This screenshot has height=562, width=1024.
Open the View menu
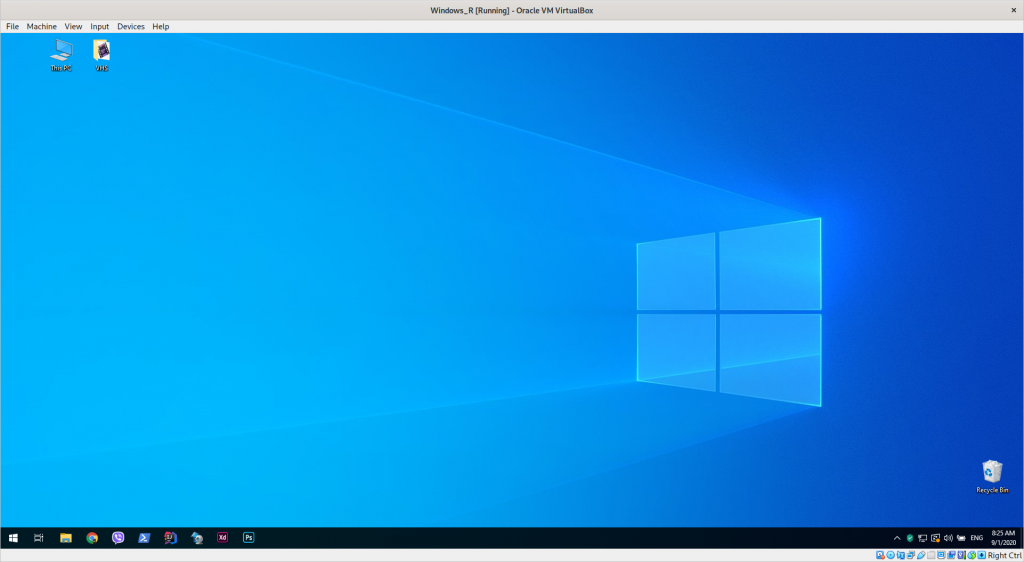click(73, 26)
